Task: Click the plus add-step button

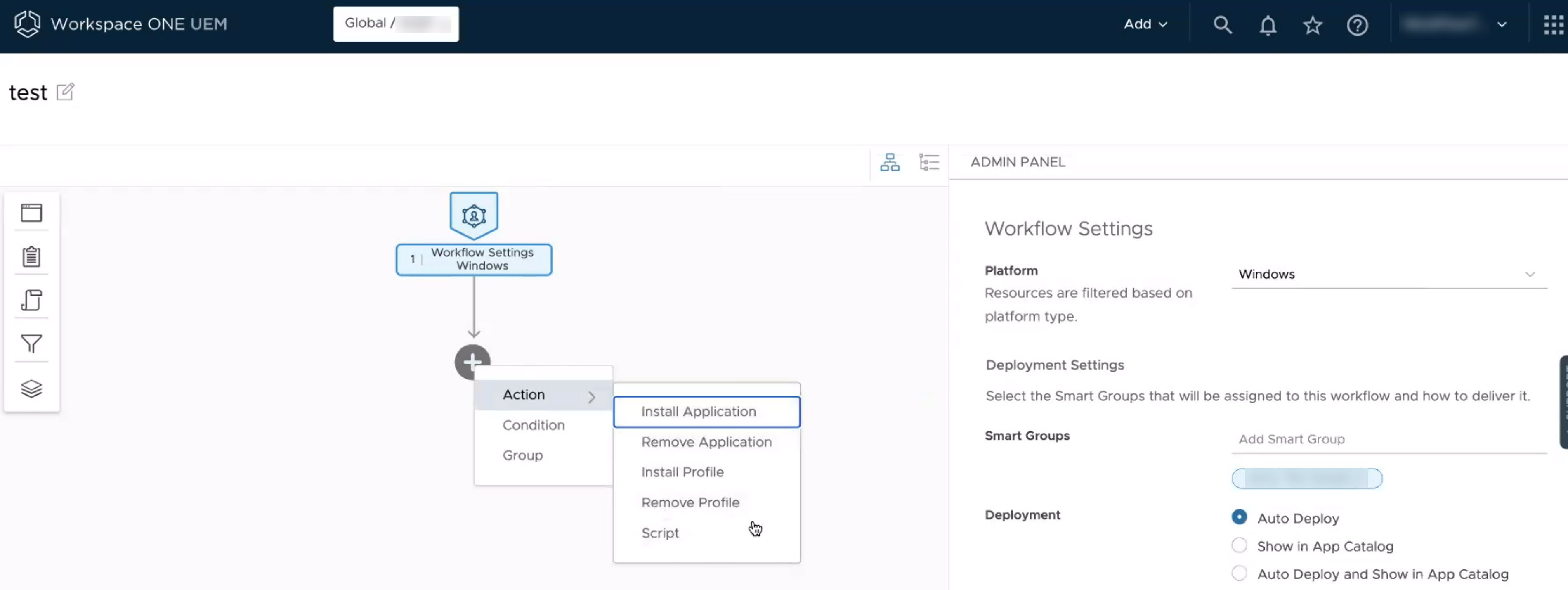Action: pos(472,362)
